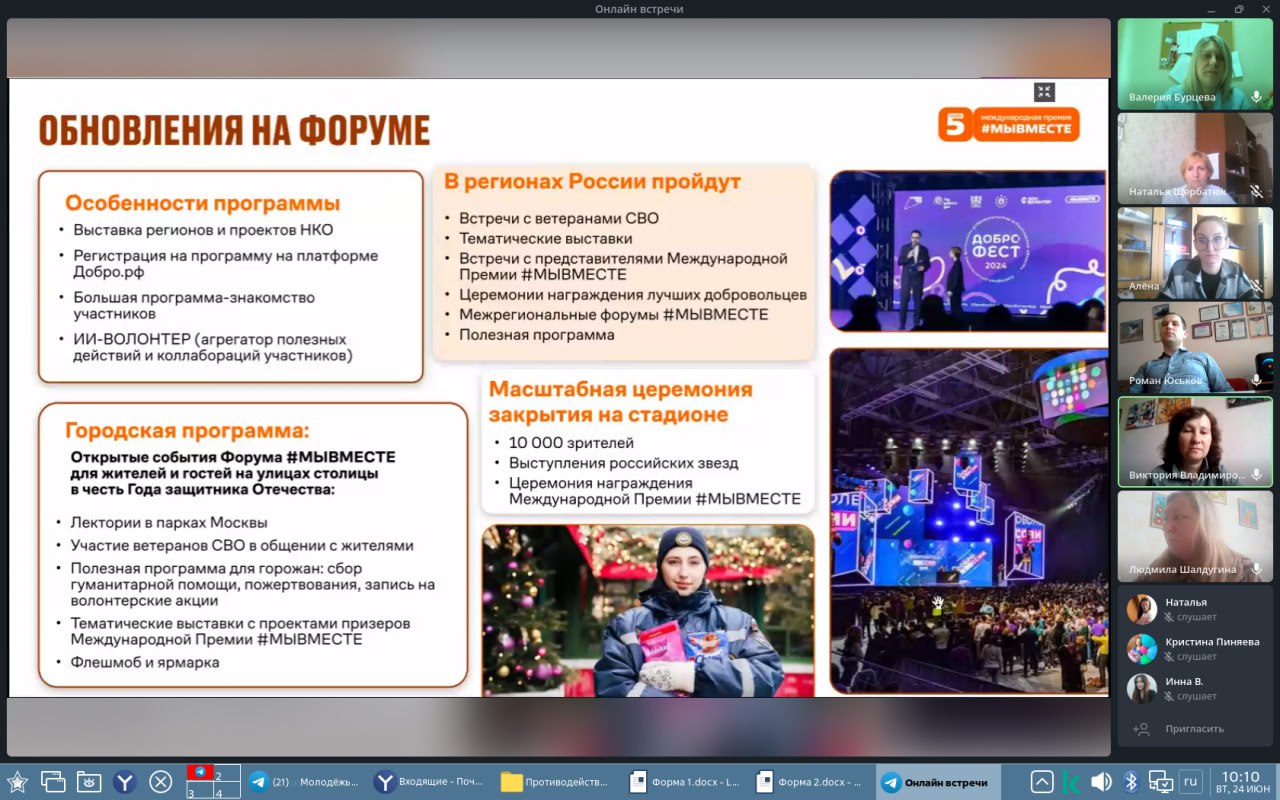Expand hidden system tray icons arrow
This screenshot has height=800, width=1280.
pos(1042,782)
